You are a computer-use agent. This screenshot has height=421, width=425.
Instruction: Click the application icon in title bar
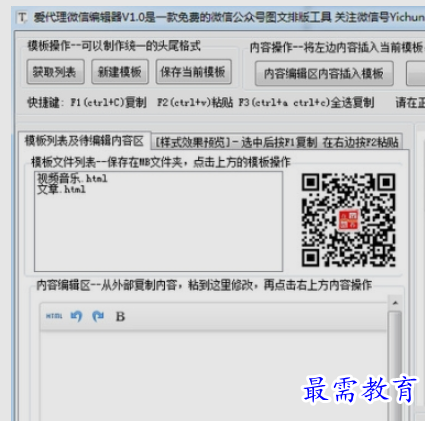22,17
